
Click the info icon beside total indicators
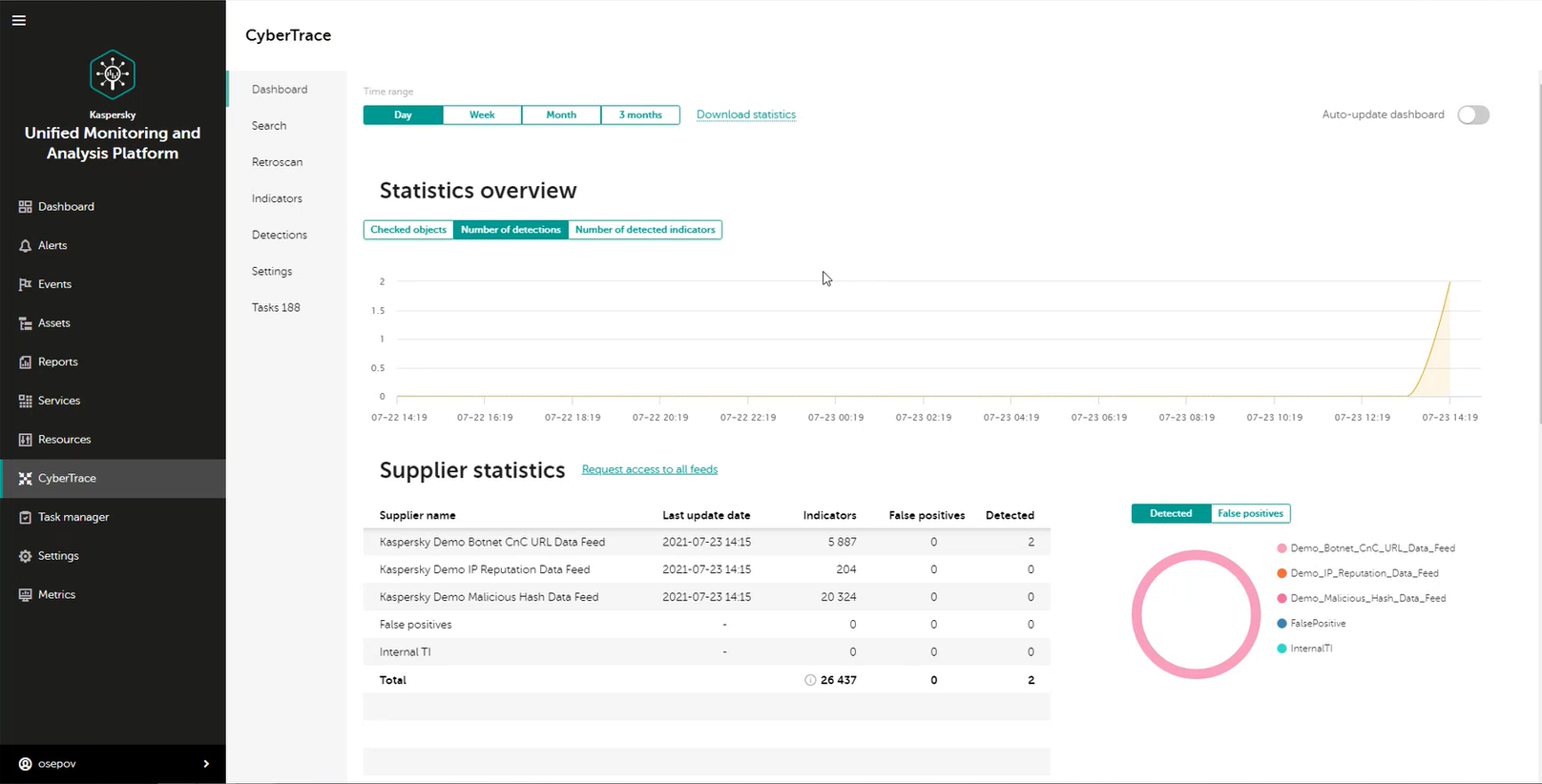810,680
